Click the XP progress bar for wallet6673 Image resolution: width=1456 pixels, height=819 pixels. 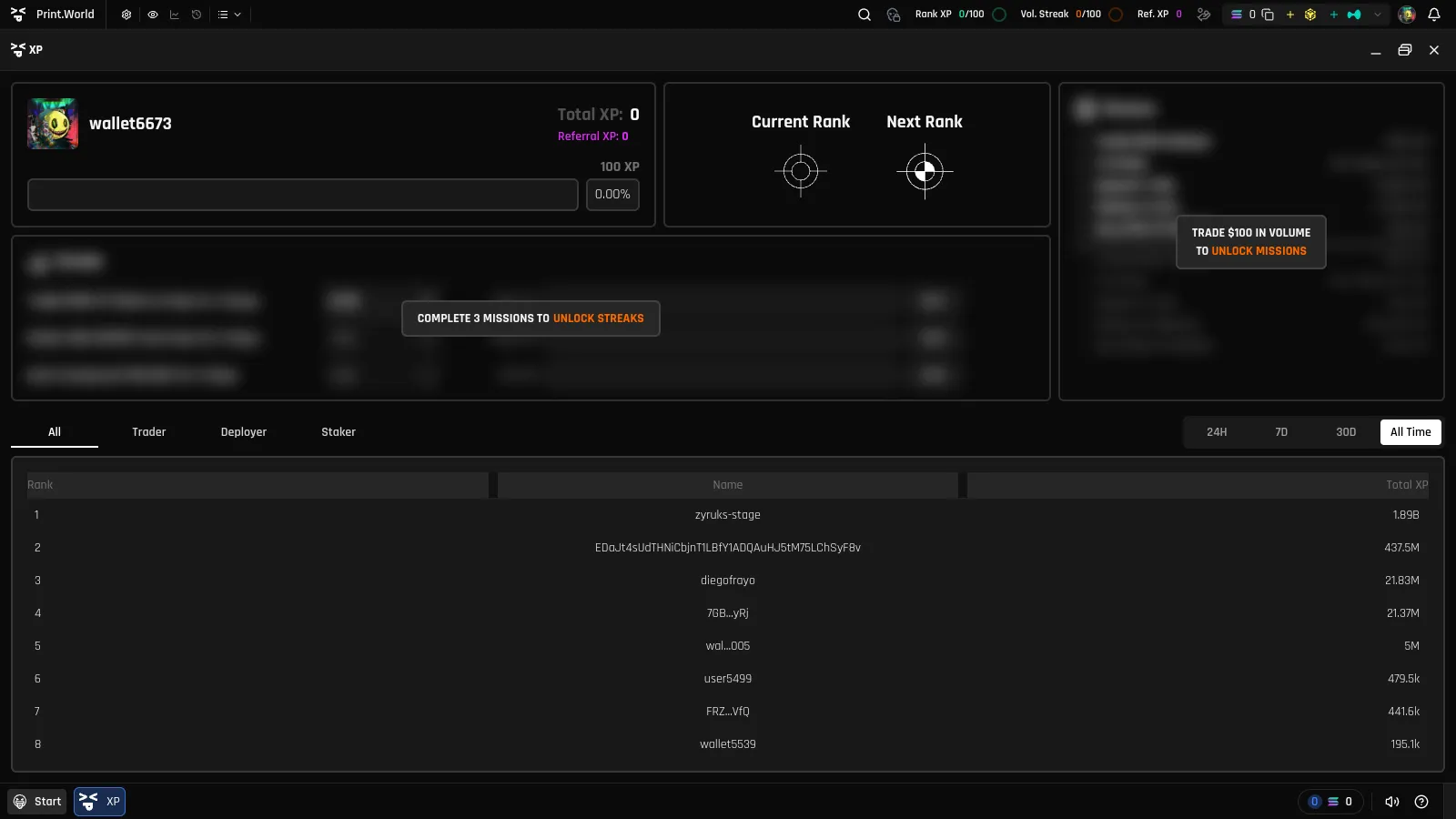[303, 195]
